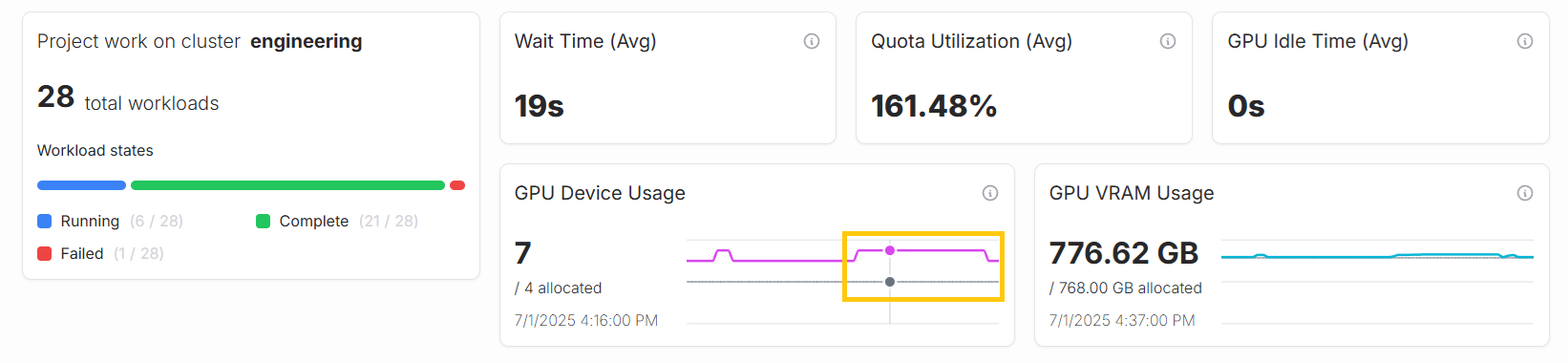
Task: Select the 'GPU Idle Time (Avg)' card title
Action: click(x=1318, y=41)
